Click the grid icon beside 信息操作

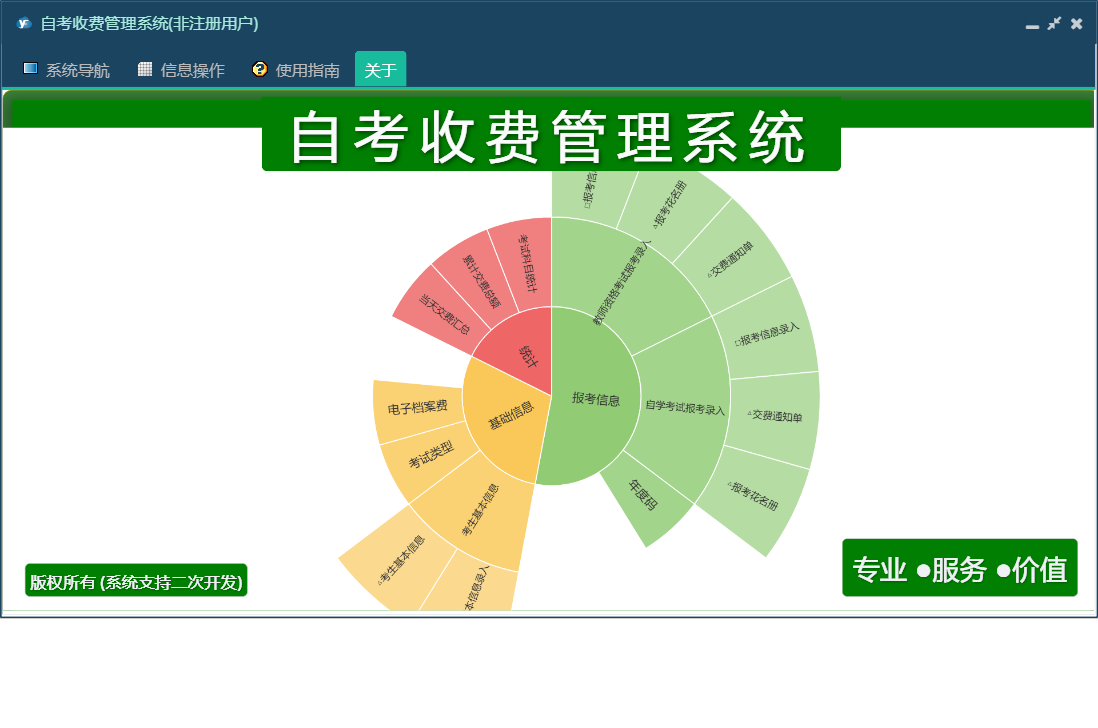[x=145, y=69]
